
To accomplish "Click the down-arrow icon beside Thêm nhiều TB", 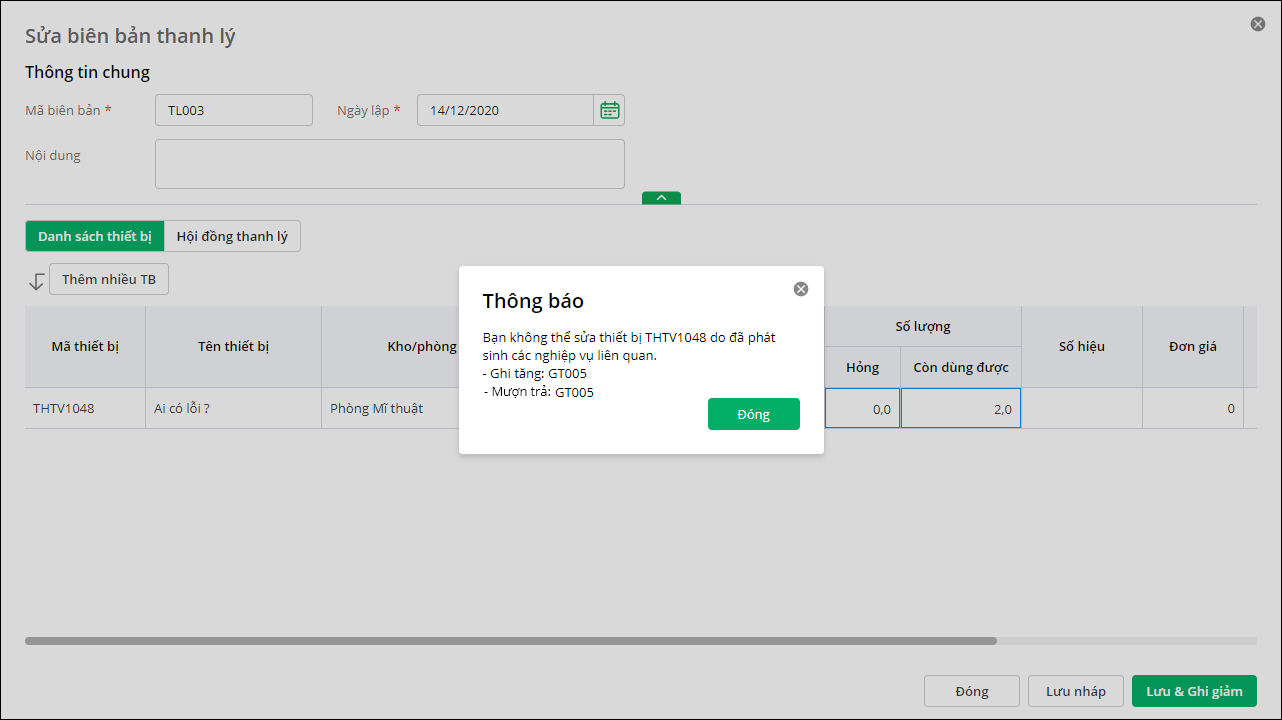I will coord(37,281).
